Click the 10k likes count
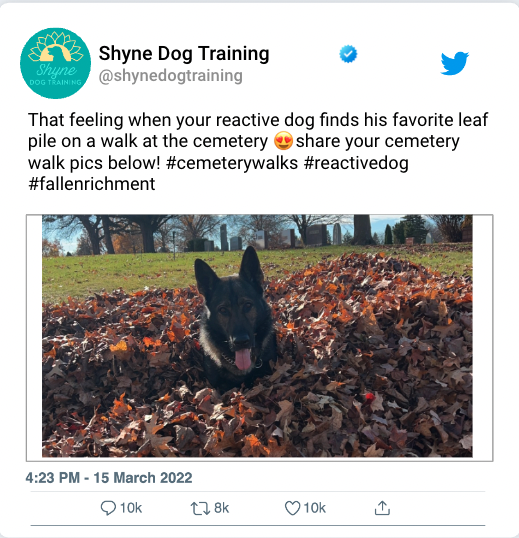 tap(315, 508)
